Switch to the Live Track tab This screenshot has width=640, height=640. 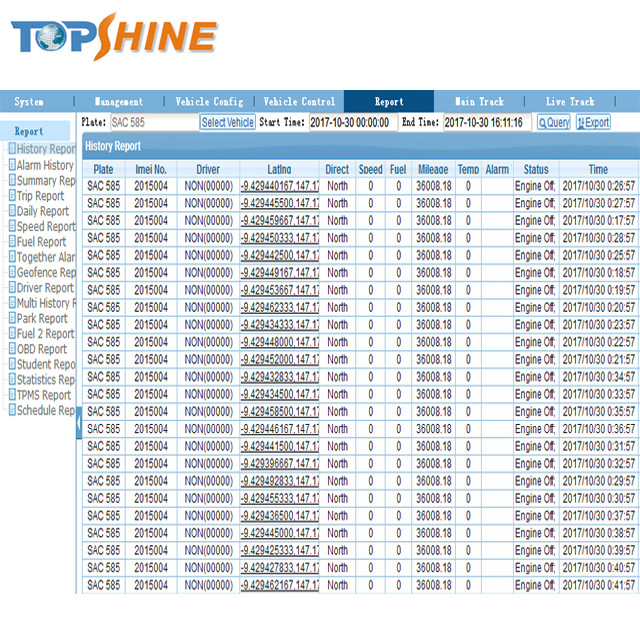coord(570,101)
